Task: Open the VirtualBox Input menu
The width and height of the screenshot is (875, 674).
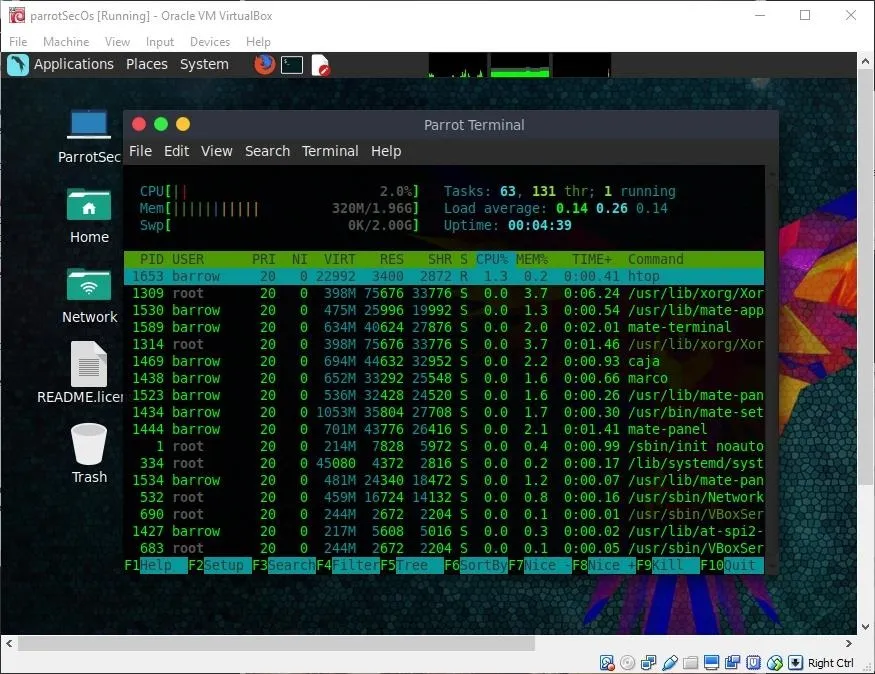Action: click(160, 42)
